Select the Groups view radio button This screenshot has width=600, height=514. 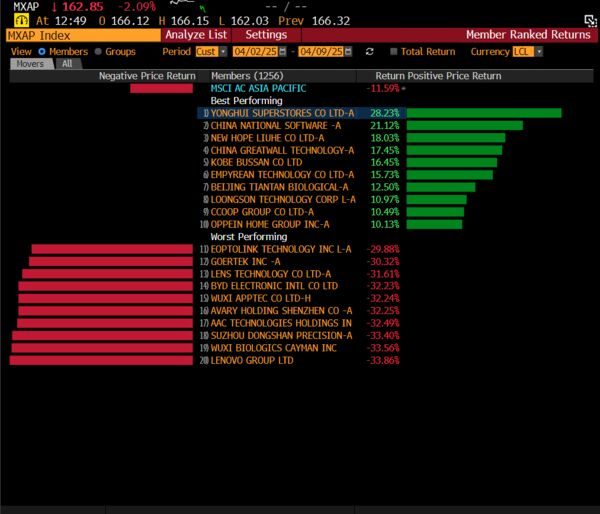point(98,51)
